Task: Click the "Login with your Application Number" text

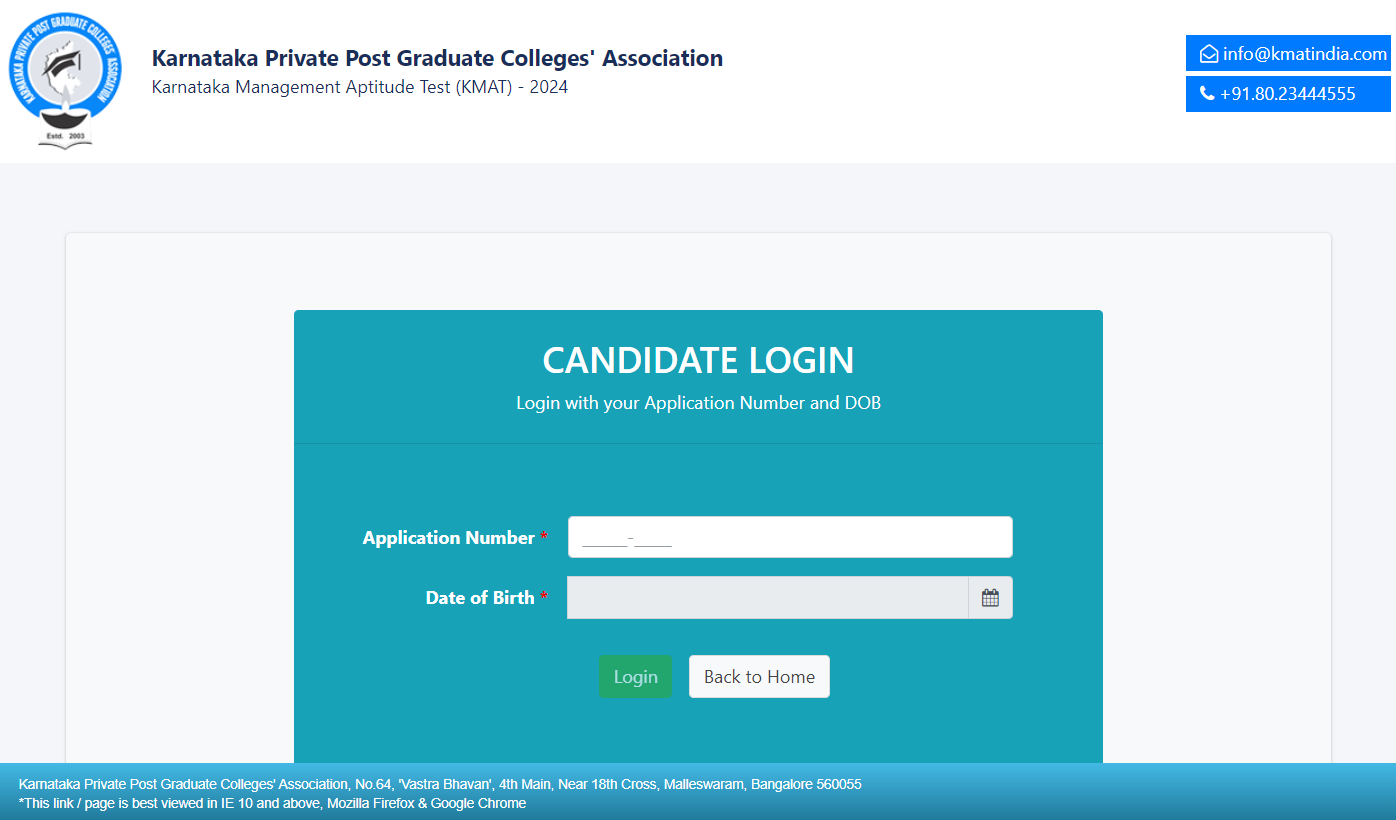Action: [x=698, y=403]
